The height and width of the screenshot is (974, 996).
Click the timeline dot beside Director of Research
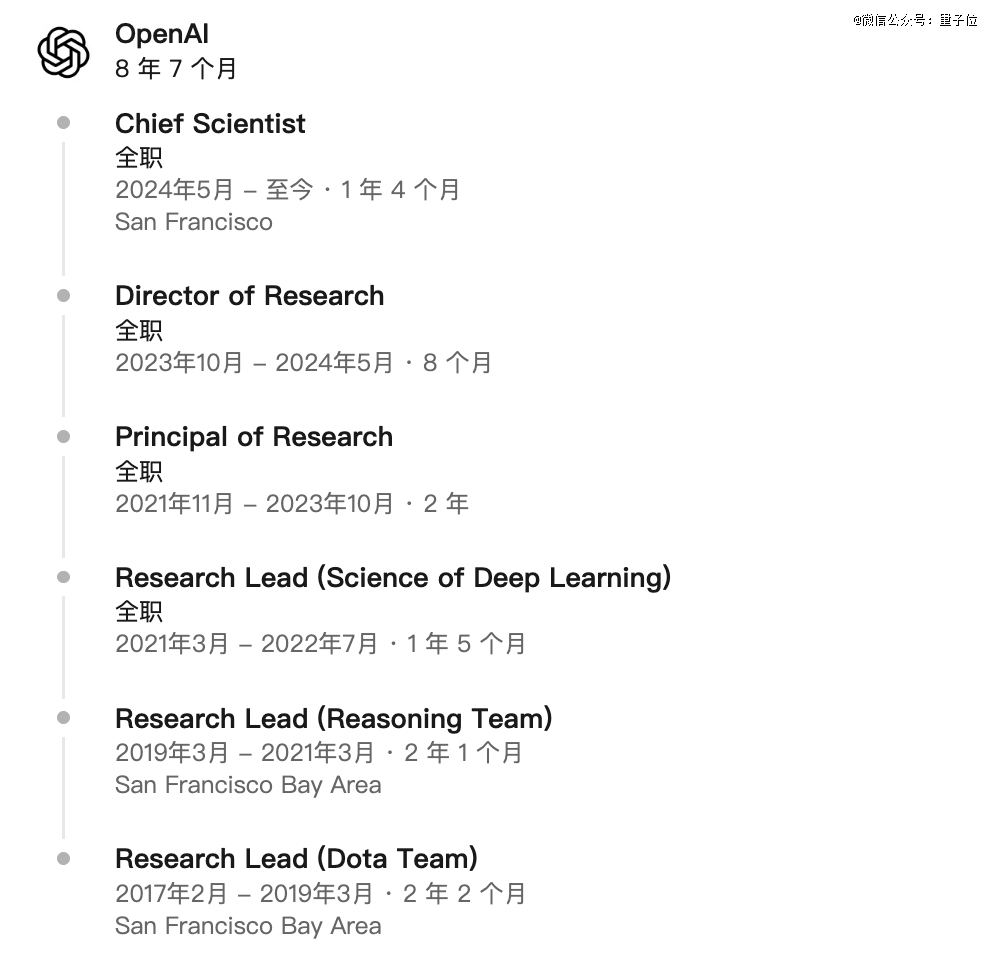pyautogui.click(x=64, y=295)
